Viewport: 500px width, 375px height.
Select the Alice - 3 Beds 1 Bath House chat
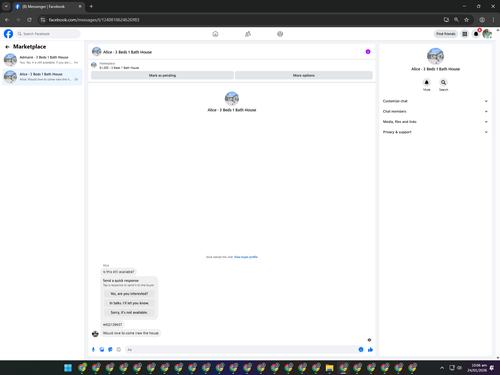(42, 77)
